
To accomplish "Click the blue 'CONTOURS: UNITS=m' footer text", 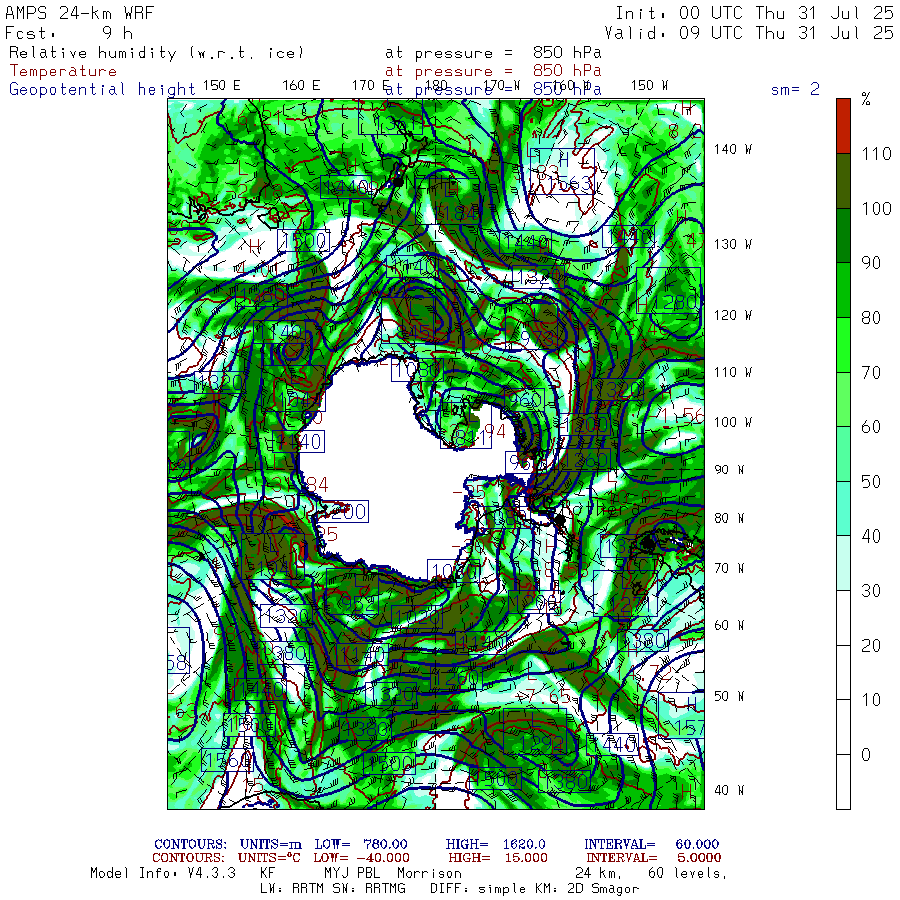I will click(228, 844).
